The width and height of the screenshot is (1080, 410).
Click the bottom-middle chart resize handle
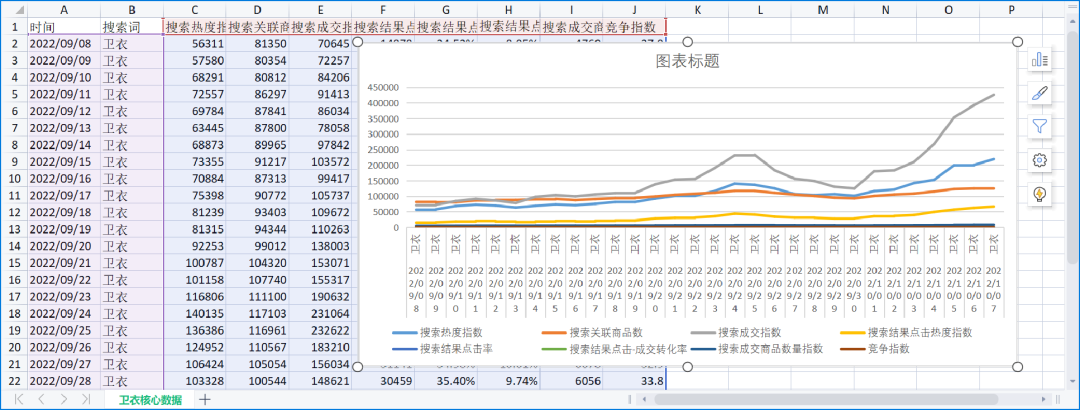pos(687,367)
